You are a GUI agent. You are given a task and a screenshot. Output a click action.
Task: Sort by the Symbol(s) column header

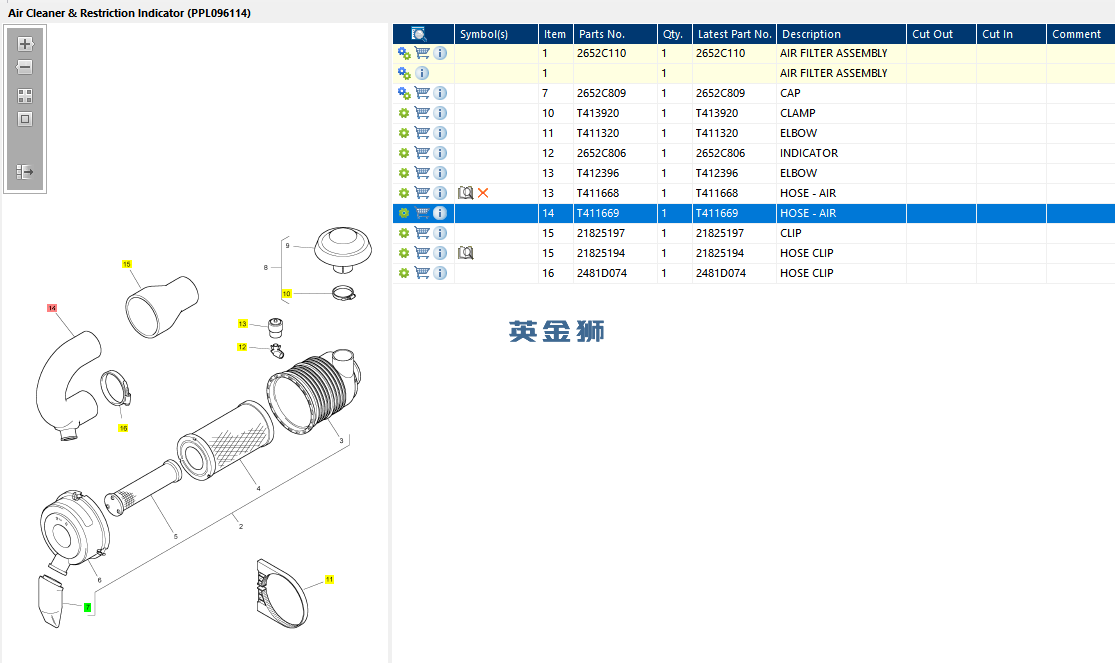pos(496,33)
